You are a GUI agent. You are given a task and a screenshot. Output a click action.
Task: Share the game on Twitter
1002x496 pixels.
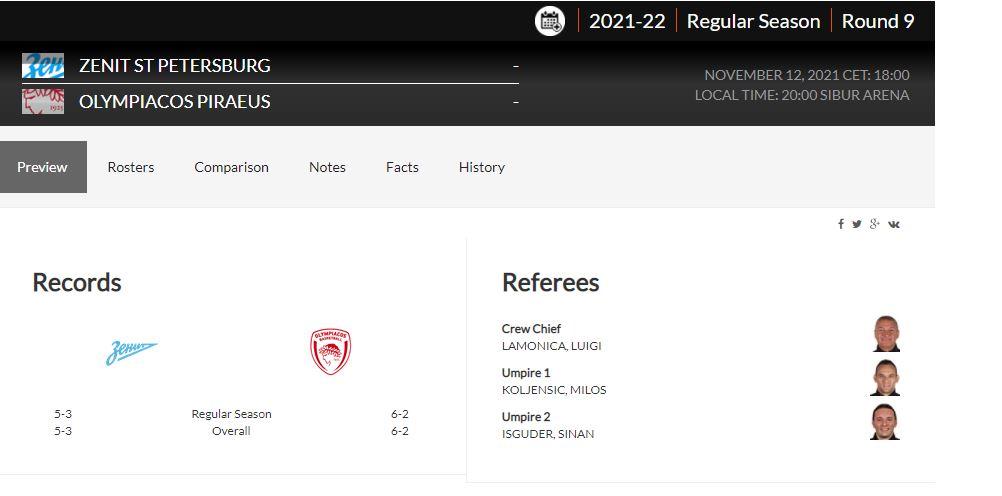(x=857, y=224)
